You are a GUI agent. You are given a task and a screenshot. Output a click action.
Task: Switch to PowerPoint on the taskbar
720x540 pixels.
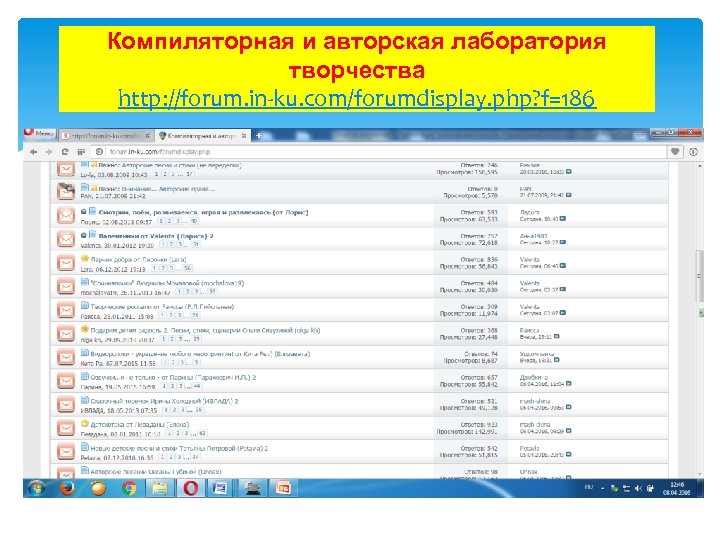coord(283,488)
